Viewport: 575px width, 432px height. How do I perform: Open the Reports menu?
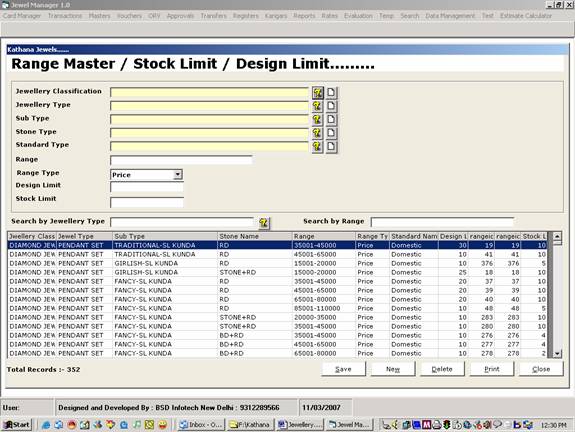click(304, 16)
